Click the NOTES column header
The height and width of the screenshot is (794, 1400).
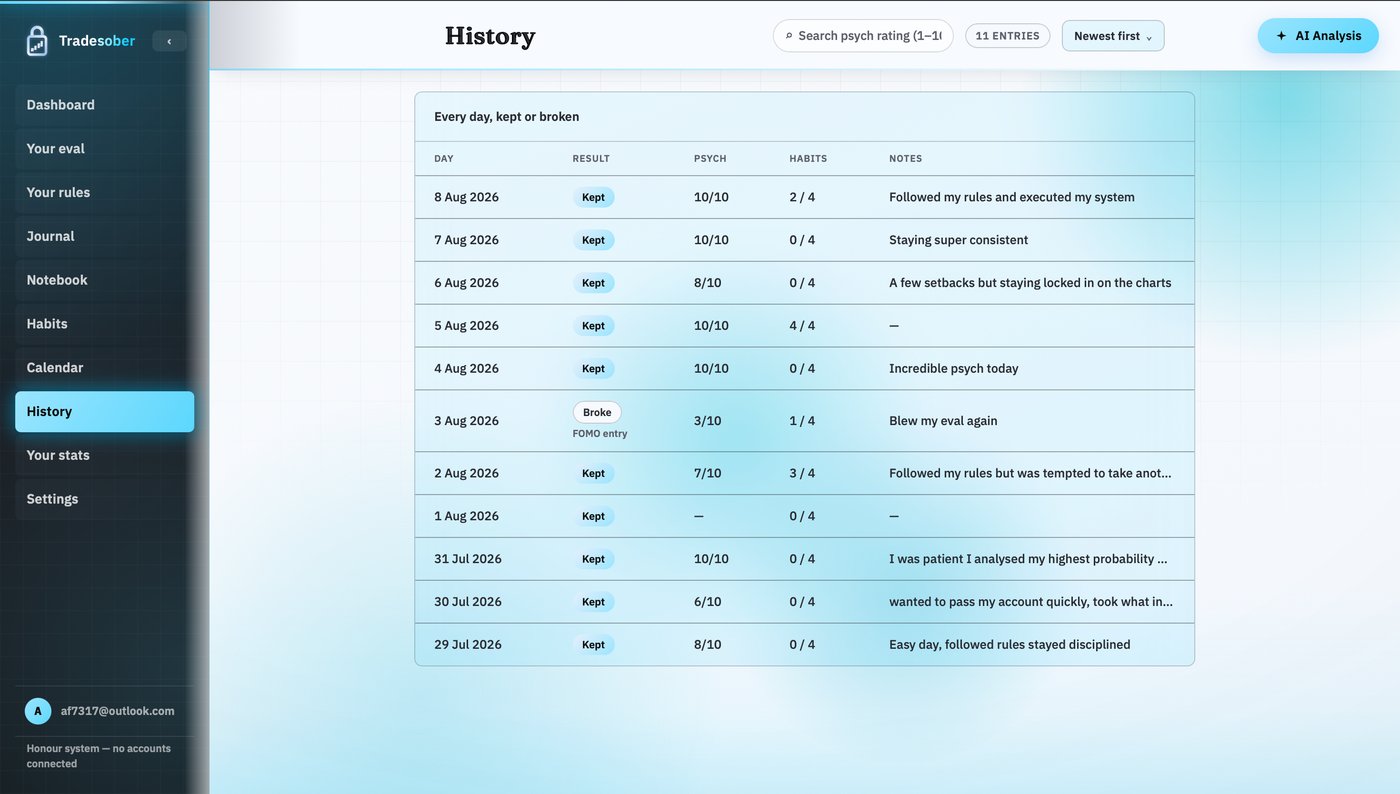(x=906, y=159)
